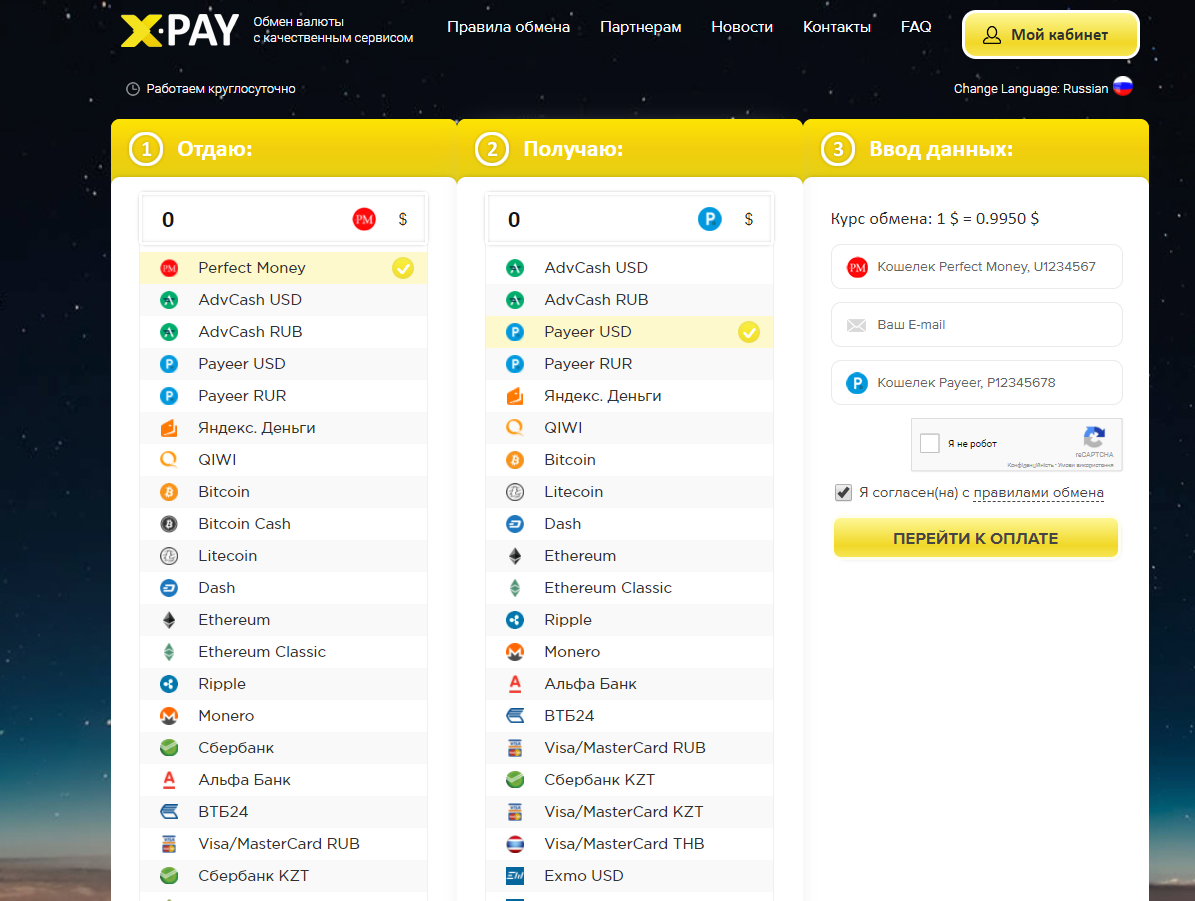Viewport: 1195px width, 901px height.
Task: Click Dash icon in Отдаю list
Action: [x=169, y=588]
